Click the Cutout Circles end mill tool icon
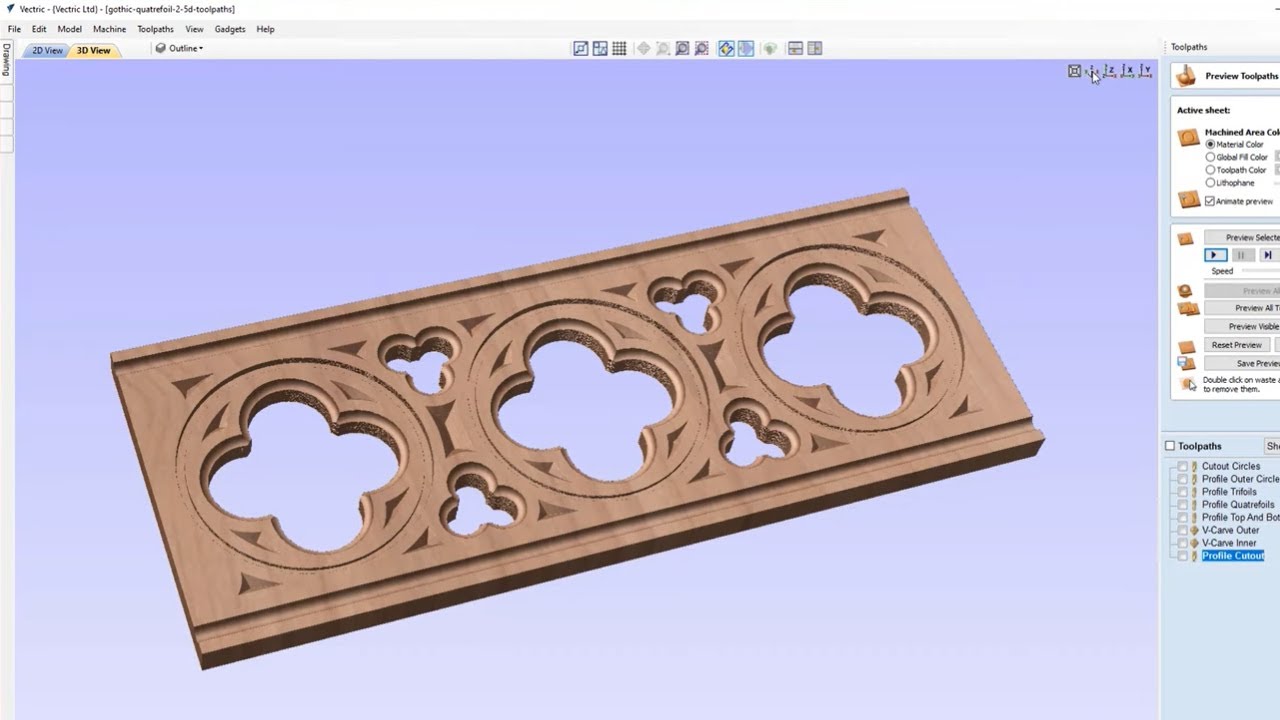The width and height of the screenshot is (1280, 720). click(1194, 466)
